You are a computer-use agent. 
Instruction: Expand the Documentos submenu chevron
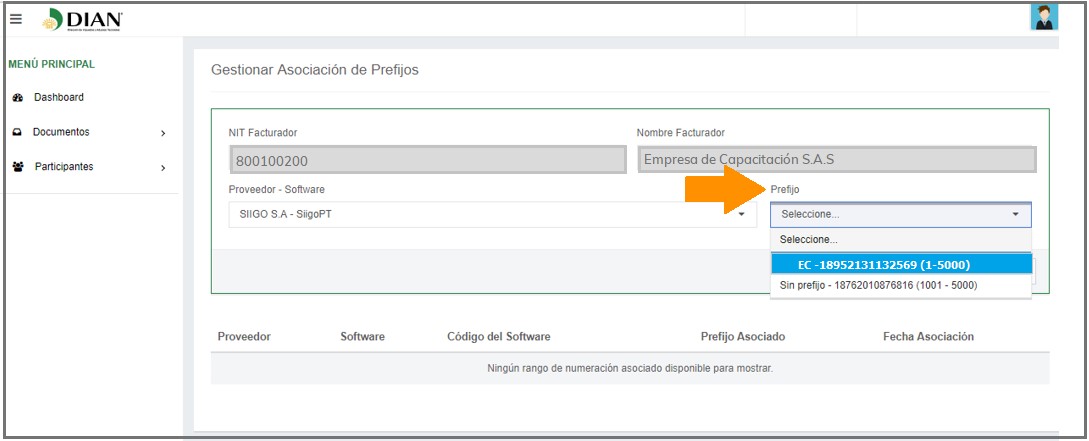point(163,133)
